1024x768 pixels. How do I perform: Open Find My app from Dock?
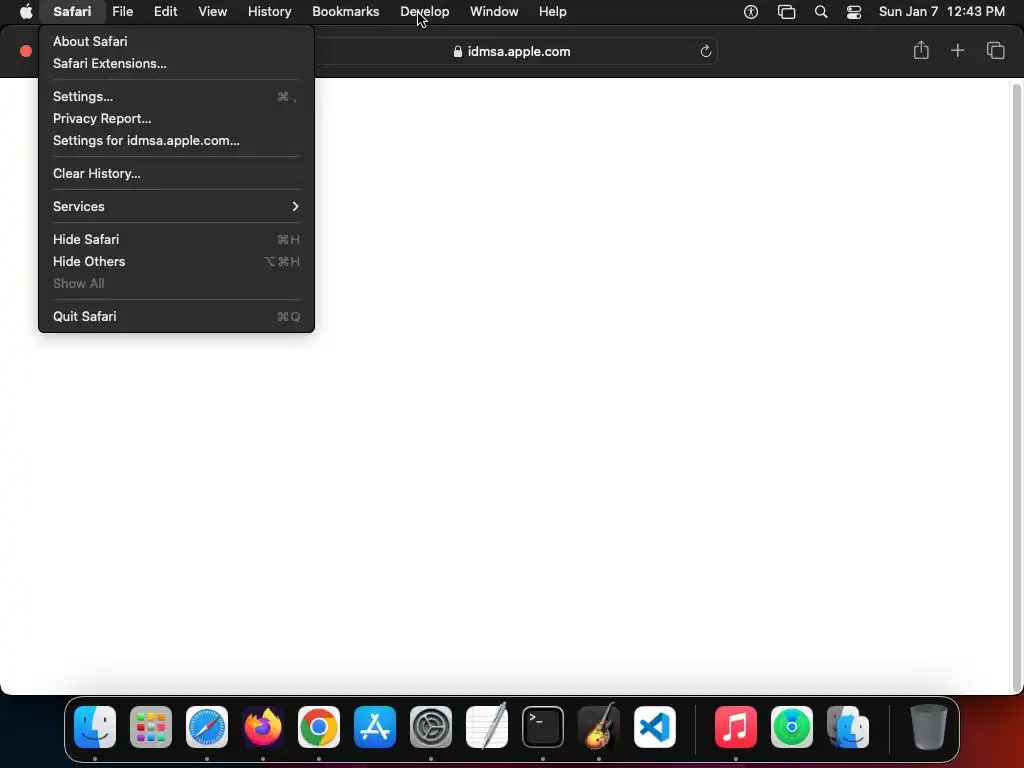[x=792, y=727]
